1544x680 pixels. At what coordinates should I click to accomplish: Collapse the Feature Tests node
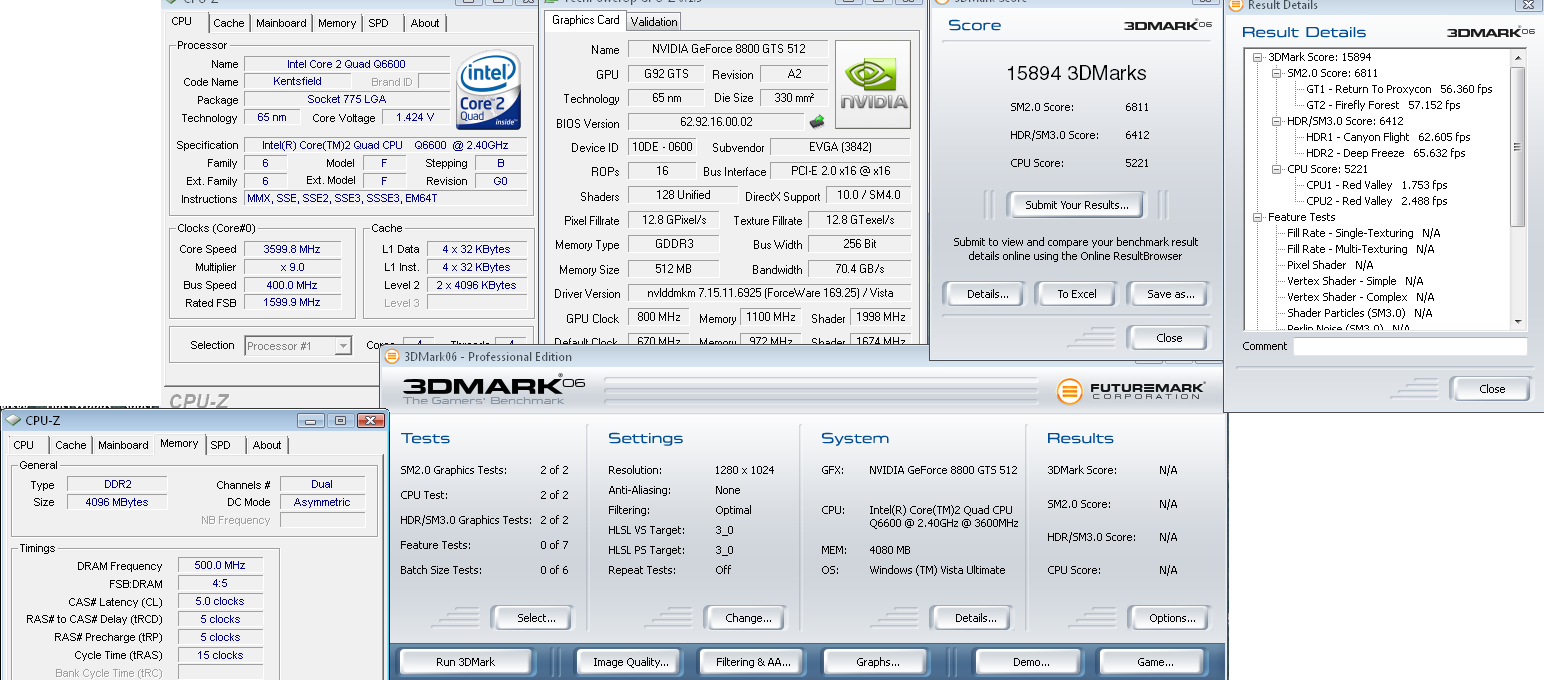click(1259, 217)
